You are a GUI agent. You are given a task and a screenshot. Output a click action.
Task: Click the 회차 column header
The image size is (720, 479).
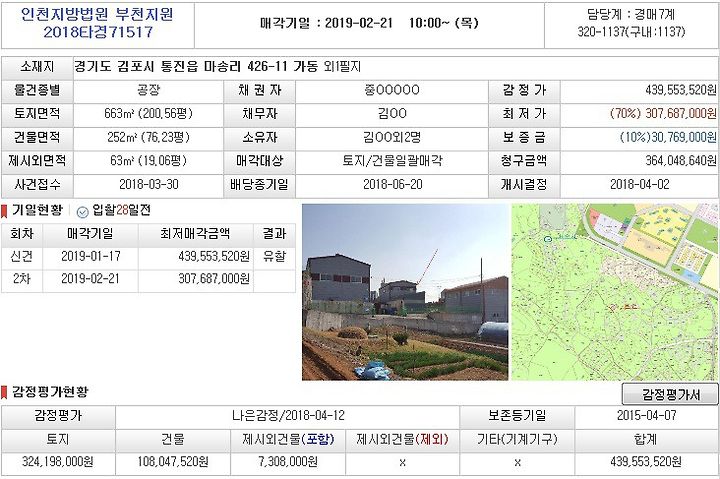coord(22,234)
